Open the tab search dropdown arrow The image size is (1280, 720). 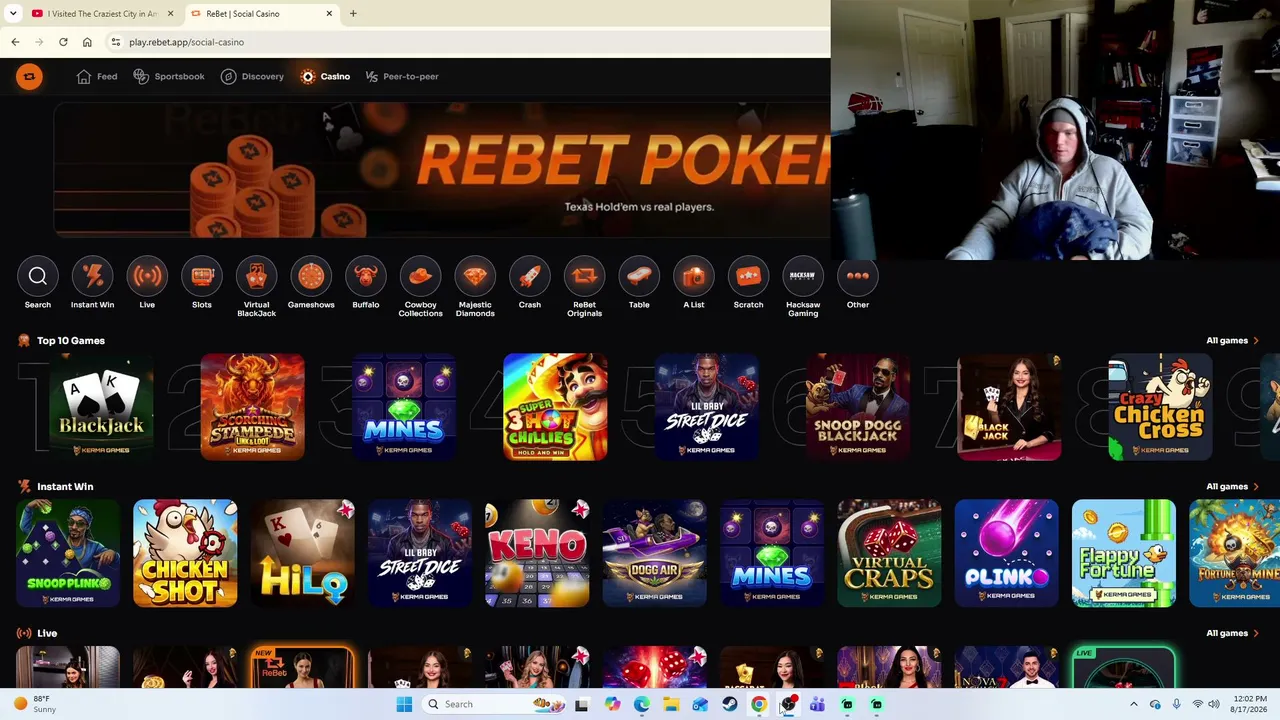pos(13,14)
